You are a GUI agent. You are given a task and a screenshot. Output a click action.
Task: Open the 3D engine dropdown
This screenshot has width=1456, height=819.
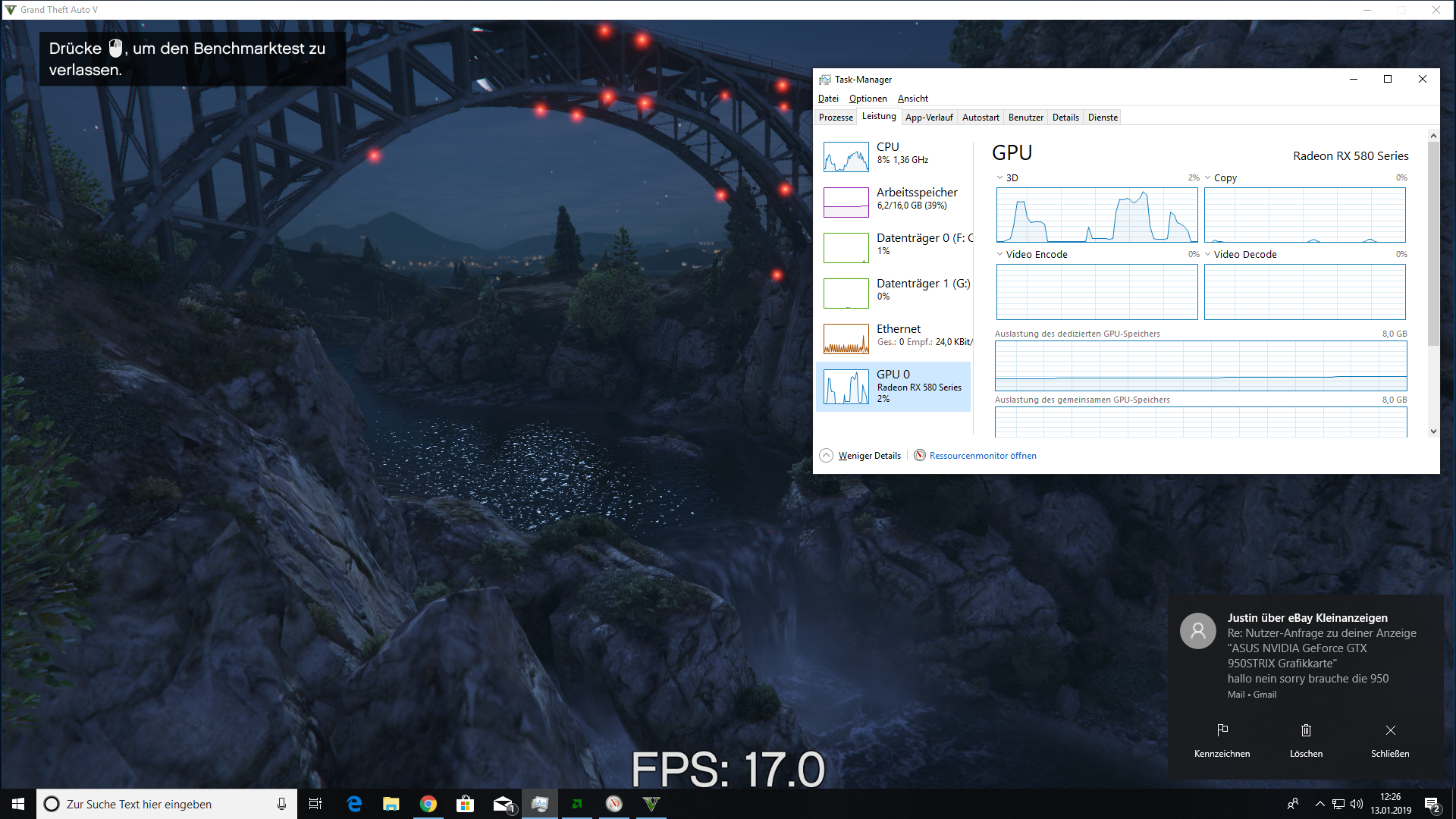pos(1000,178)
